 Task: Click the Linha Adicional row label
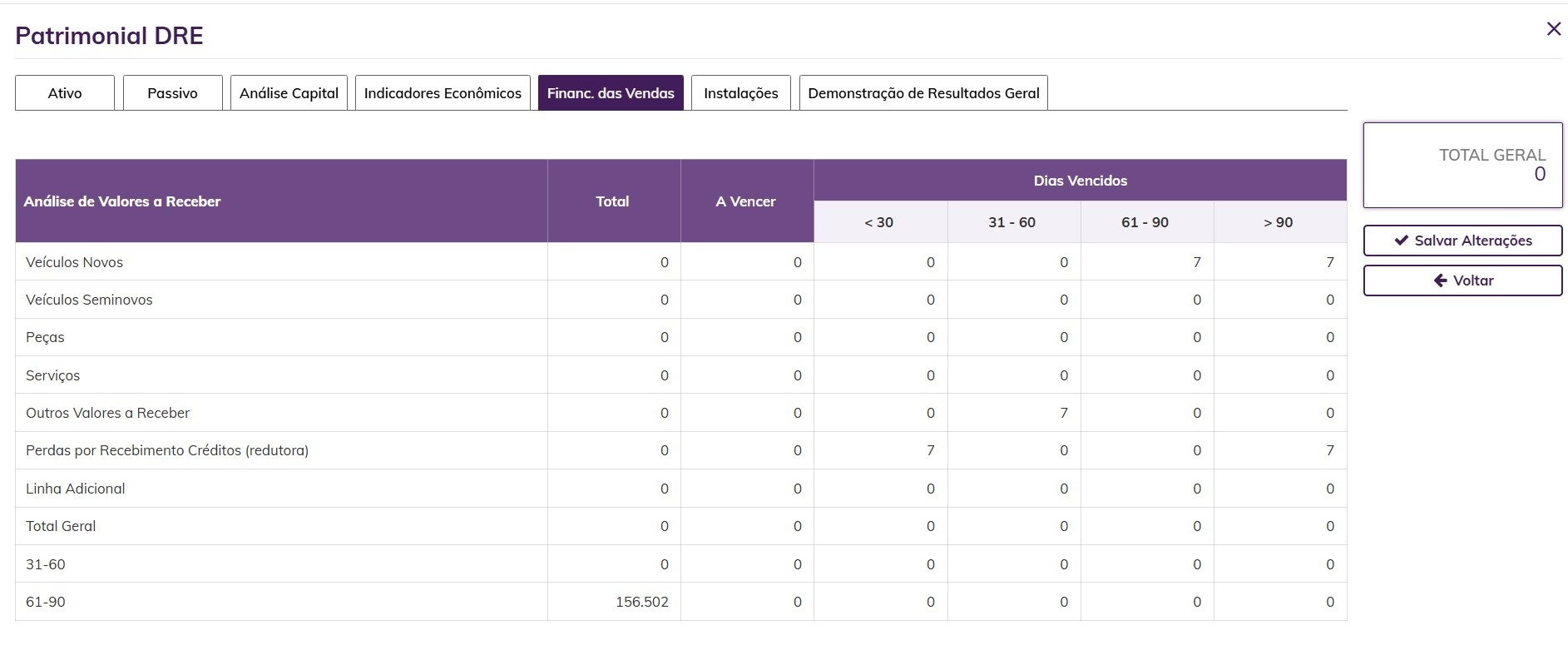tap(76, 489)
